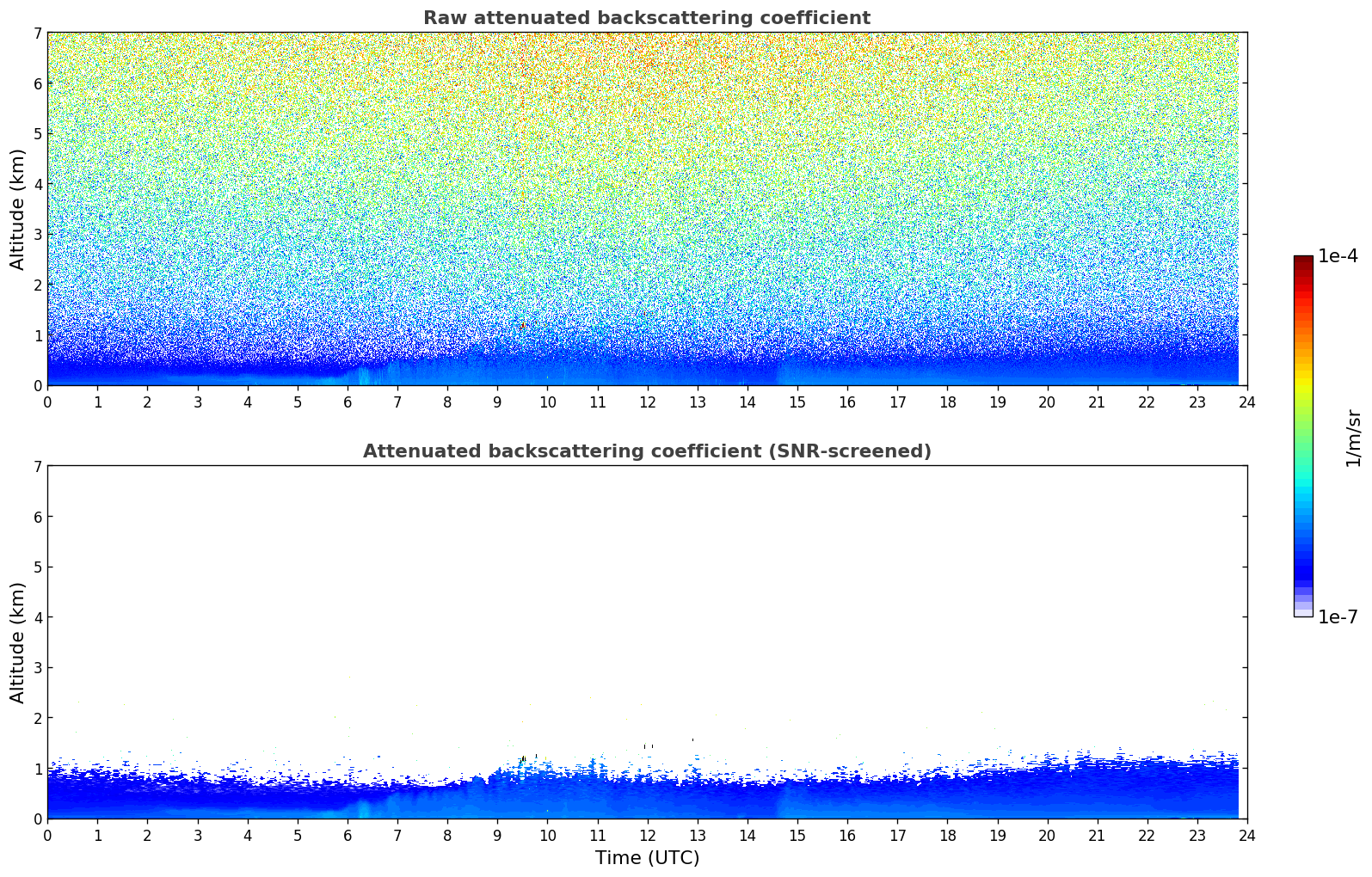Click the "24" time tick under the raw plot
The width and height of the screenshot is (1372, 877).
coord(1247,402)
